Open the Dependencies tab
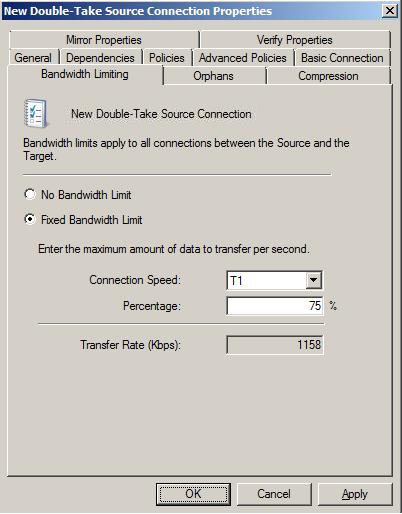Screen dimensions: 402x514 100,58
